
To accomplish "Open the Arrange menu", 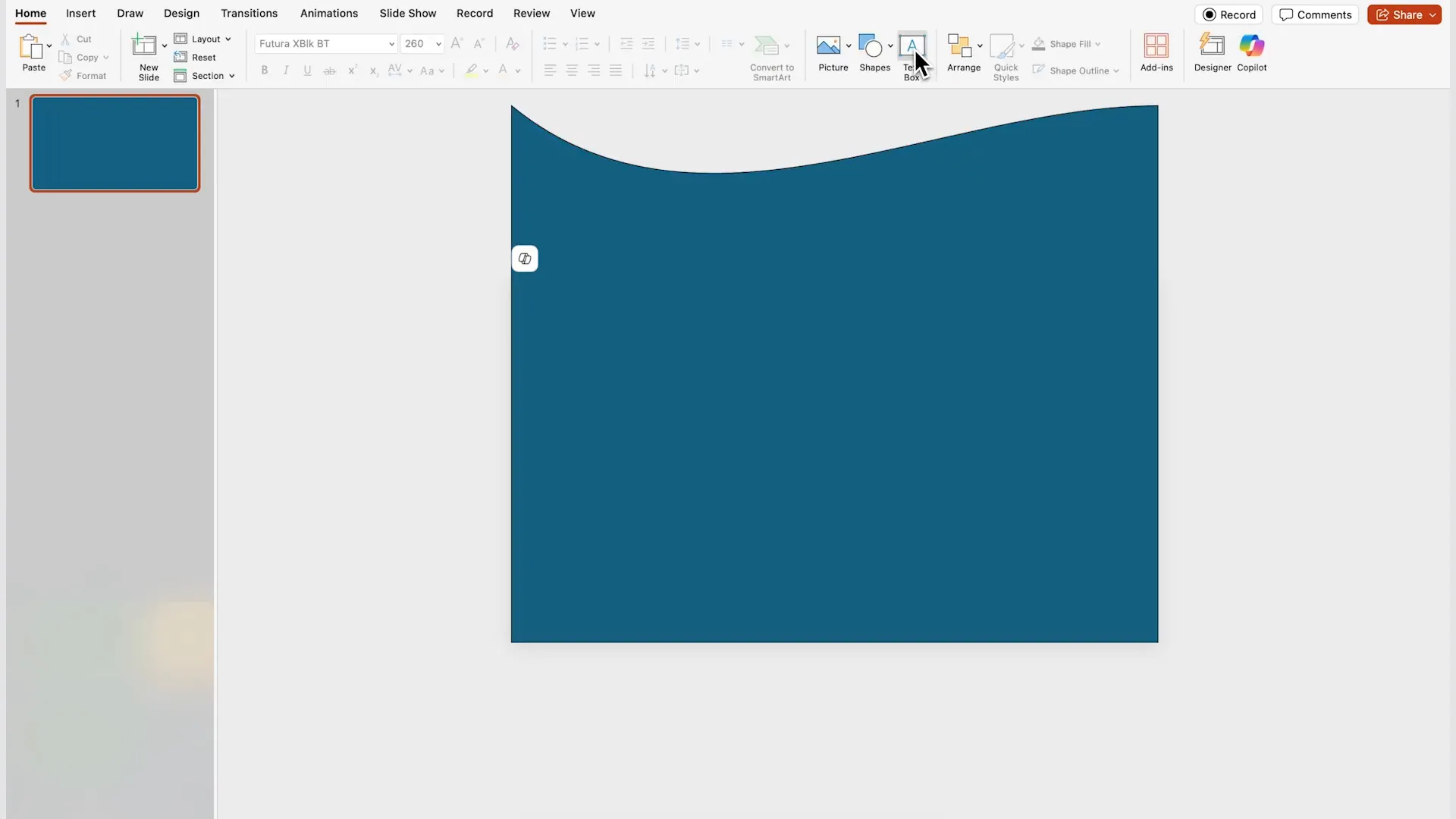I will [x=964, y=53].
